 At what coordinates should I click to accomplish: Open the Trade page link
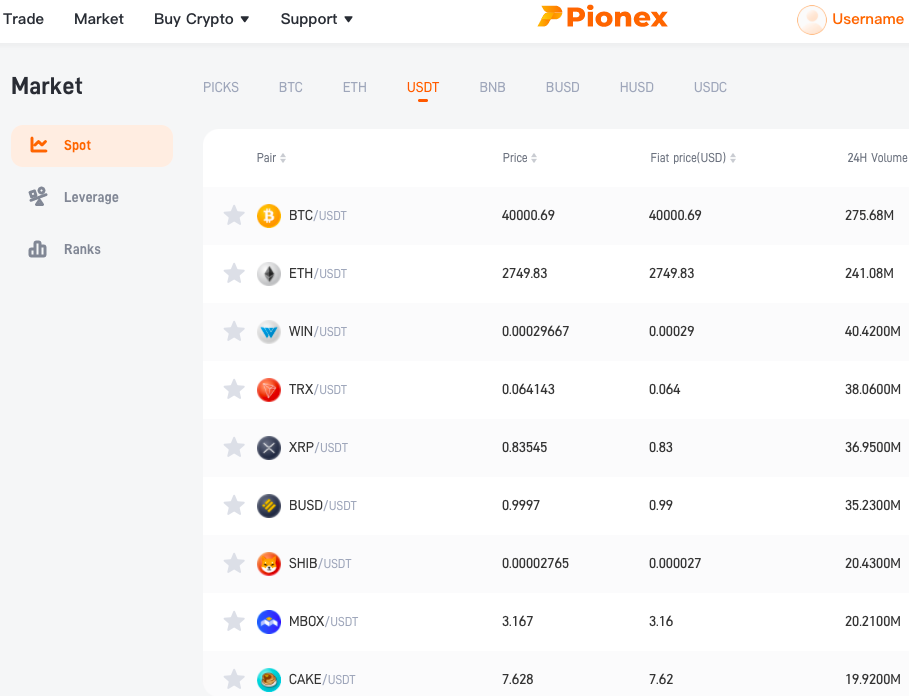(23, 19)
